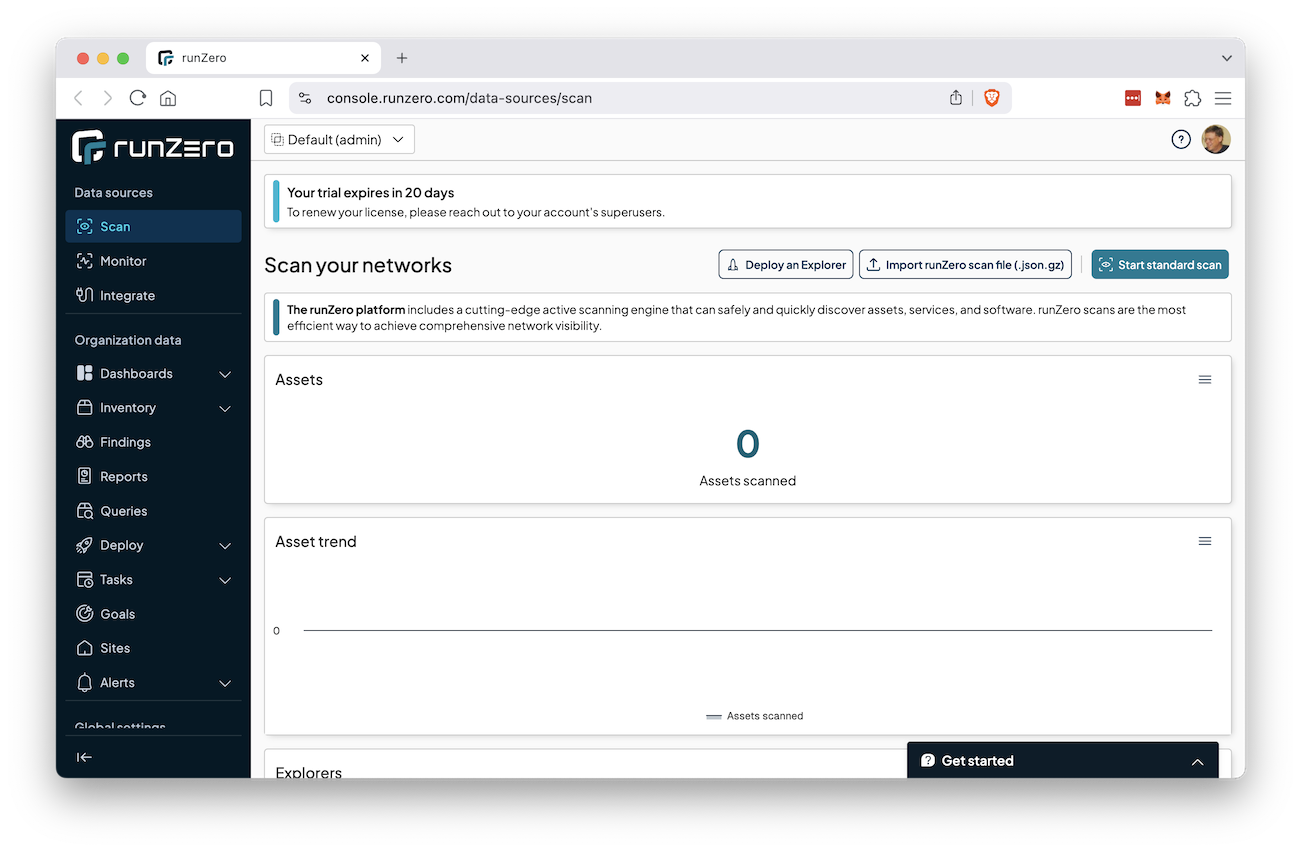Open the Goals page
Screen dimensions: 1301x852
click(x=153, y=614)
